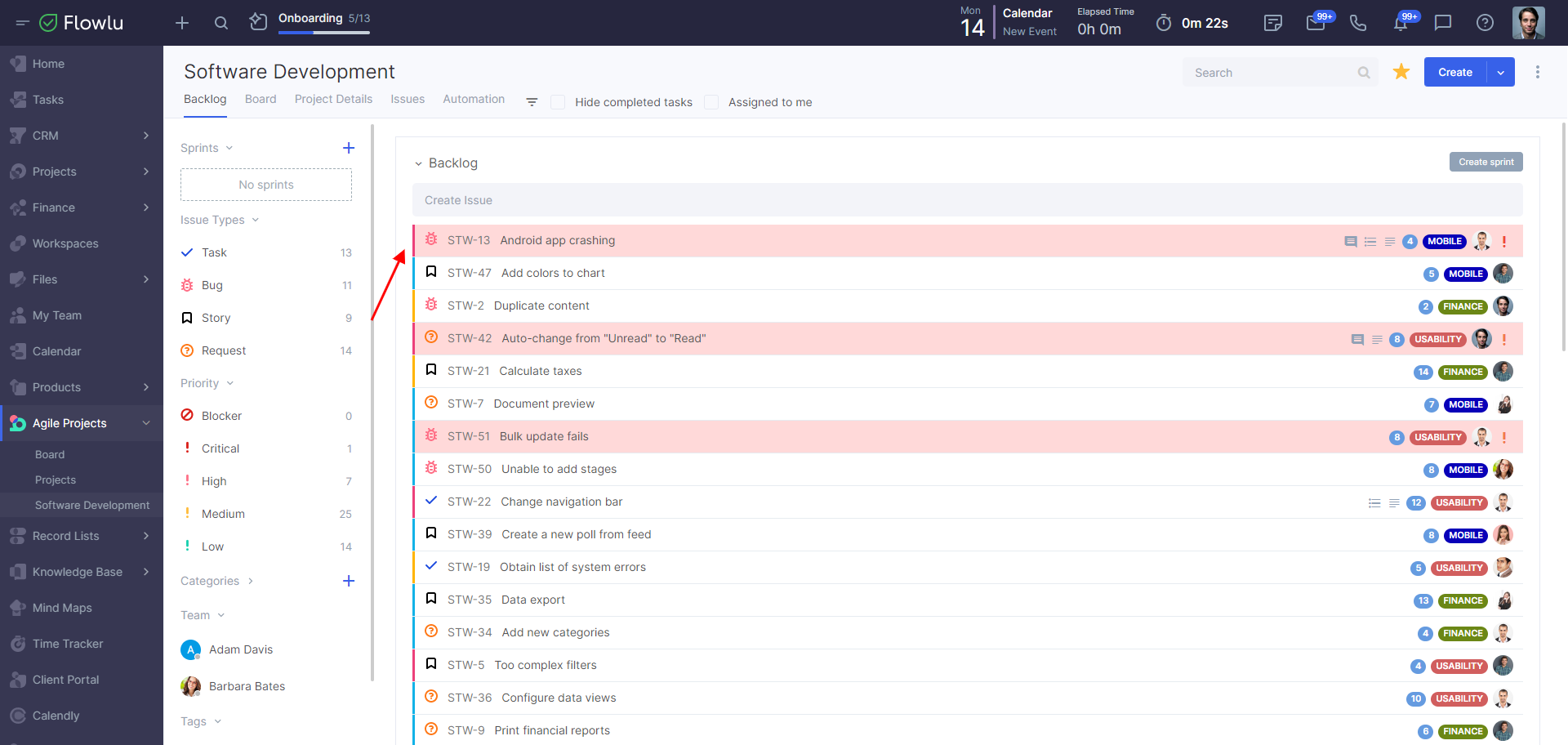Collapse the Backlog list chevron

(418, 163)
